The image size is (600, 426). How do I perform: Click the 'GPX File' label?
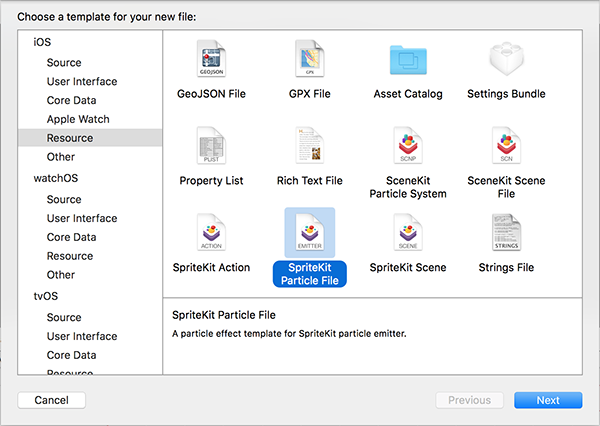click(x=310, y=94)
